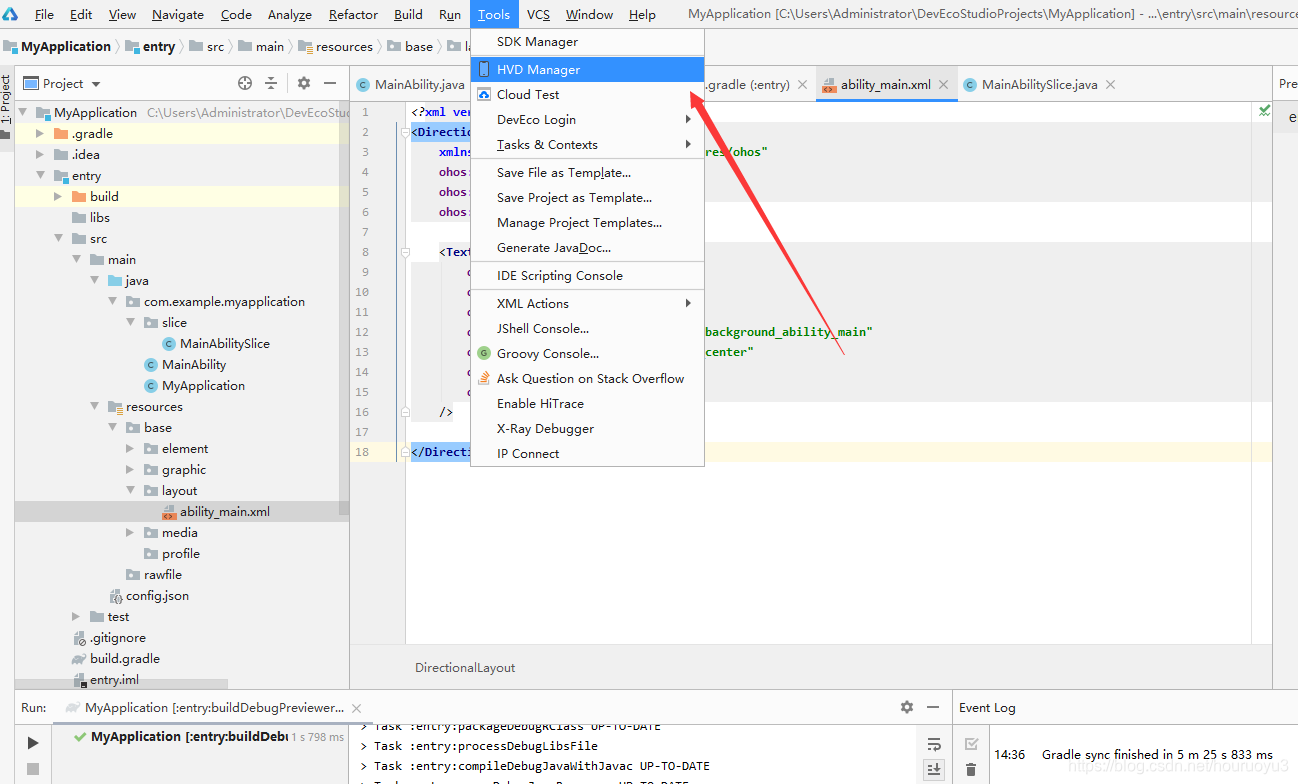This screenshot has height=784, width=1298.
Task: Launch Groovy Console
Action: click(x=587, y=353)
